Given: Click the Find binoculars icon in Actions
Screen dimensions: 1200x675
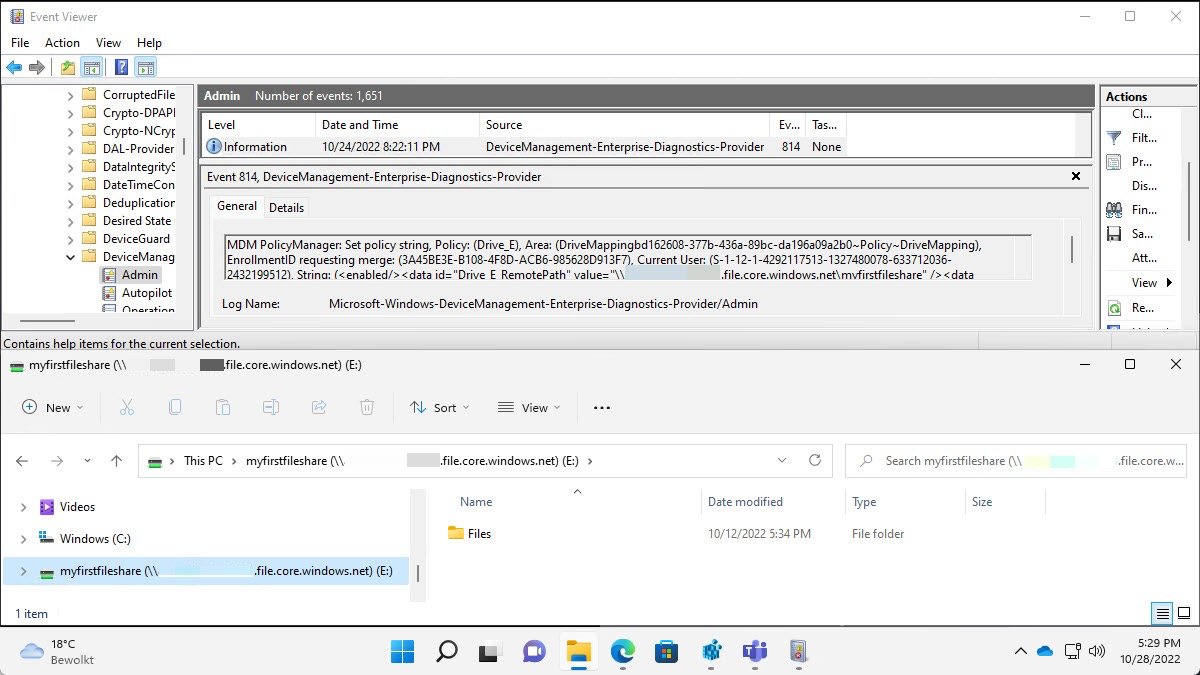Looking at the screenshot, I should pos(1114,210).
